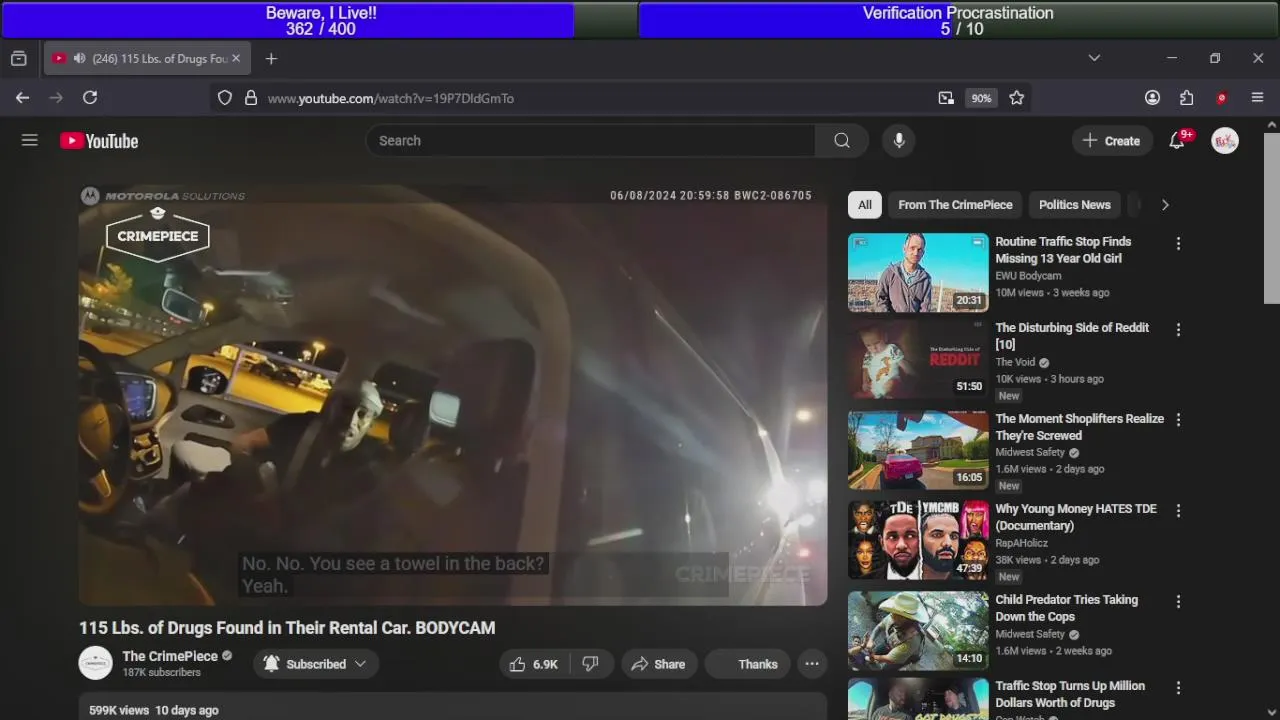The height and width of the screenshot is (720, 1280).
Task: Close the 115 Lbs. of Drugs tab
Action: tap(236, 59)
